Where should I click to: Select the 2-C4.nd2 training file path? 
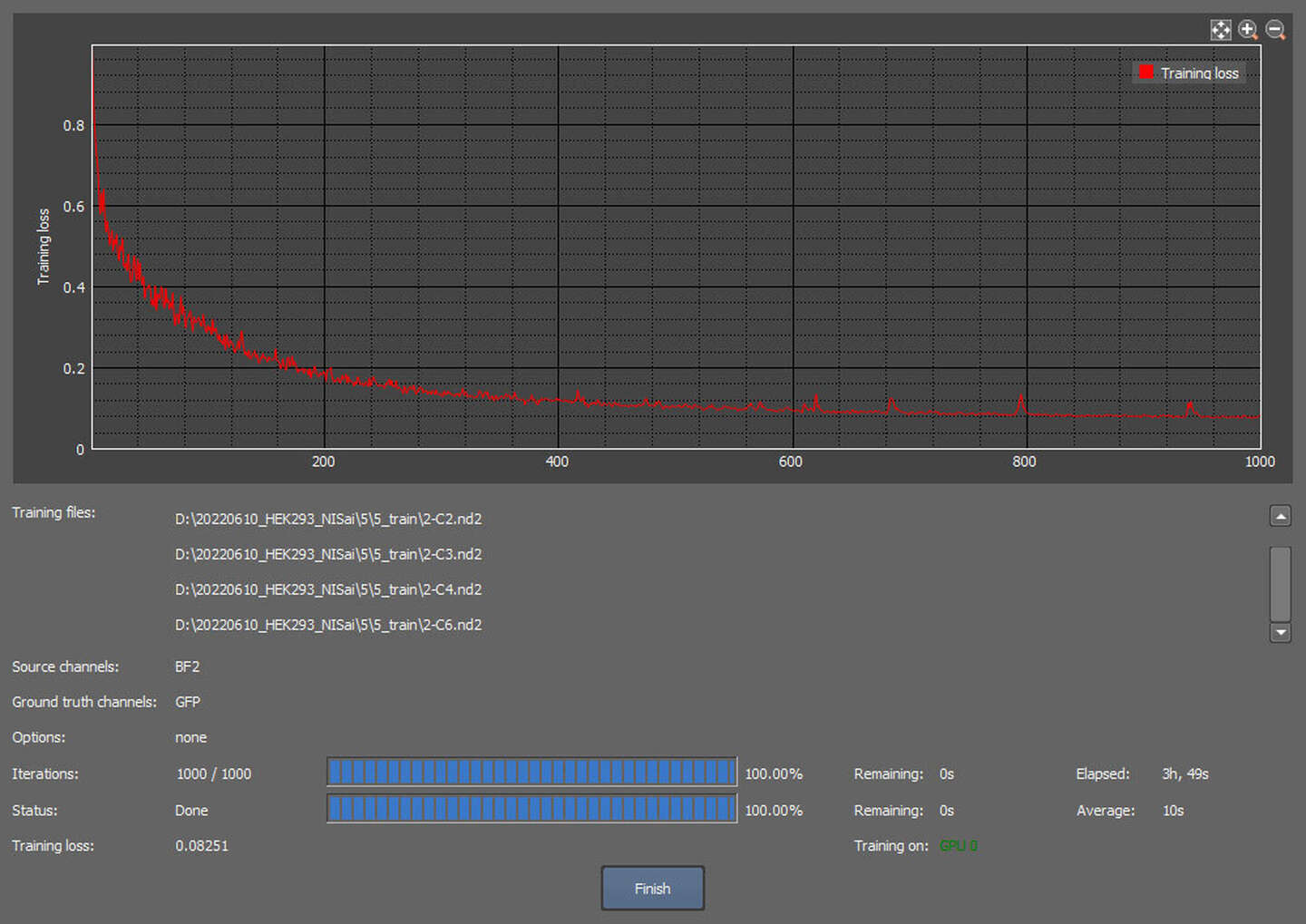coord(328,589)
